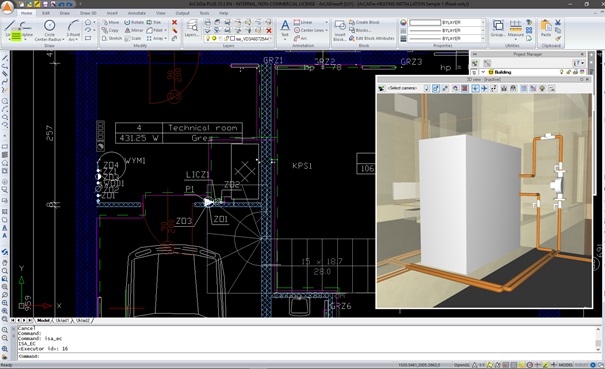The image size is (605, 369).
Task: Click the Group utility icon
Action: (x=498, y=28)
